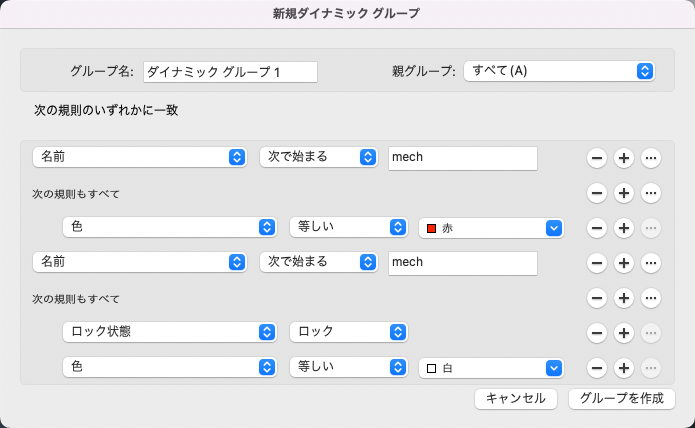The image size is (695, 428).
Task: Click the グループ名 text field
Action: (230, 71)
